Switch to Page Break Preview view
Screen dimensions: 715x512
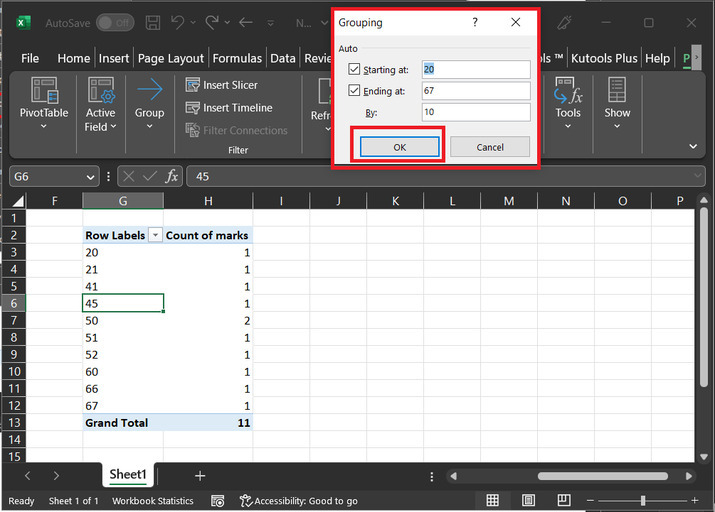(x=563, y=500)
